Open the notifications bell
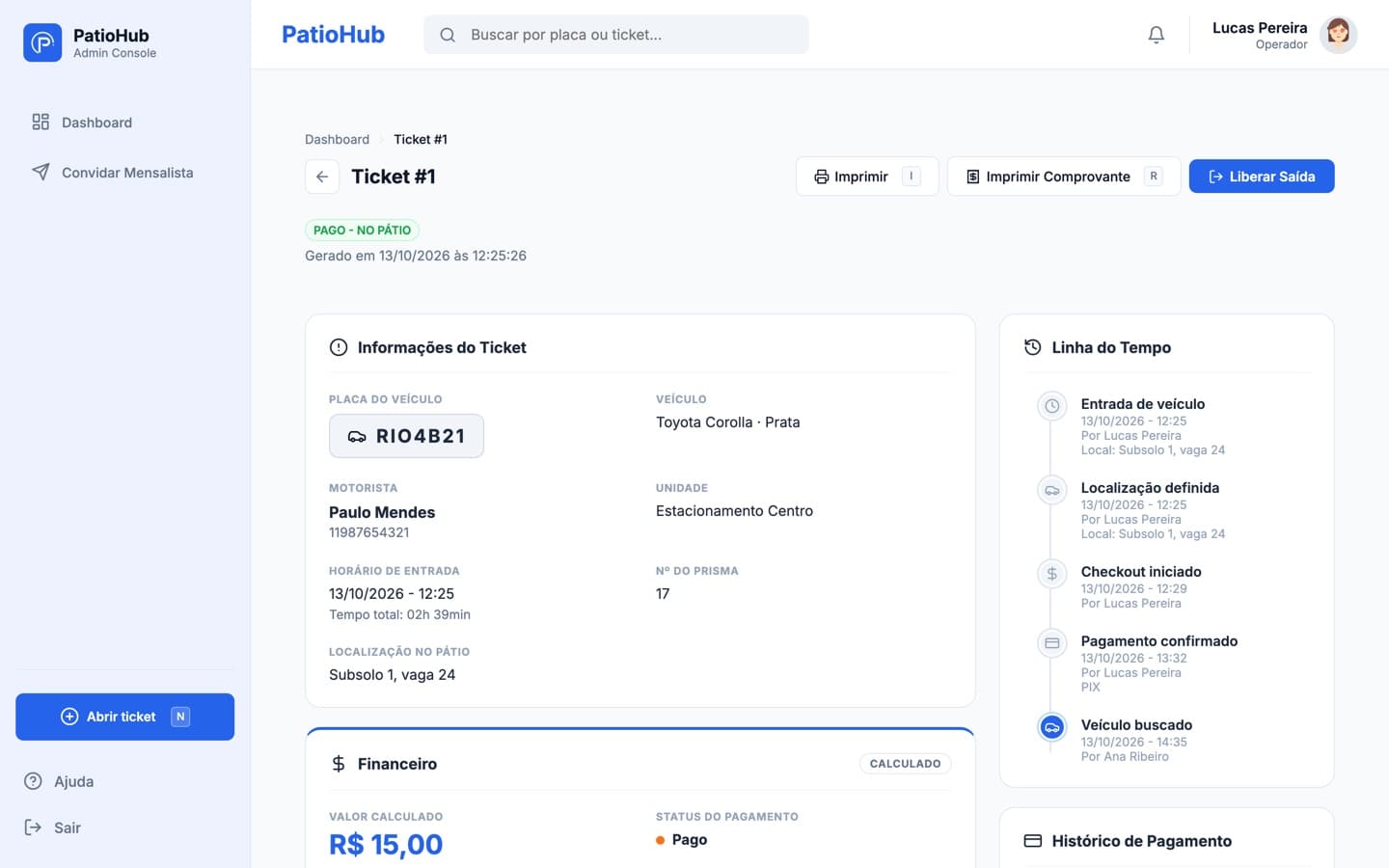 click(x=1156, y=35)
